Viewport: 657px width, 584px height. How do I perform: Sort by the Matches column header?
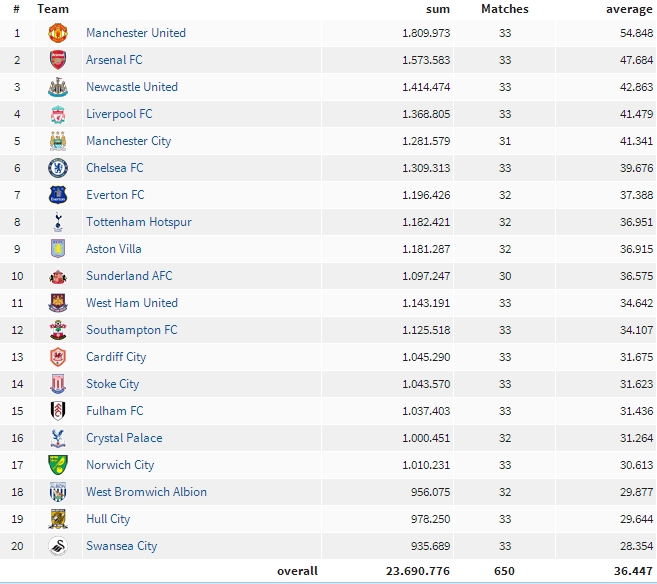pos(505,9)
